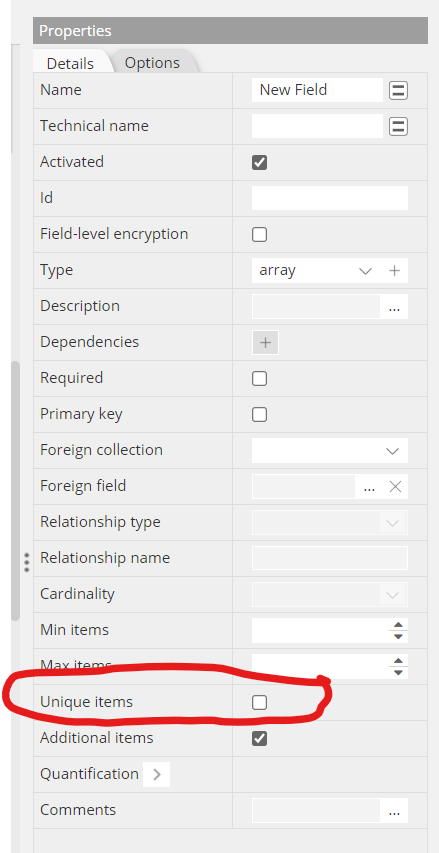Expand the Quantification chevron

coord(157,775)
